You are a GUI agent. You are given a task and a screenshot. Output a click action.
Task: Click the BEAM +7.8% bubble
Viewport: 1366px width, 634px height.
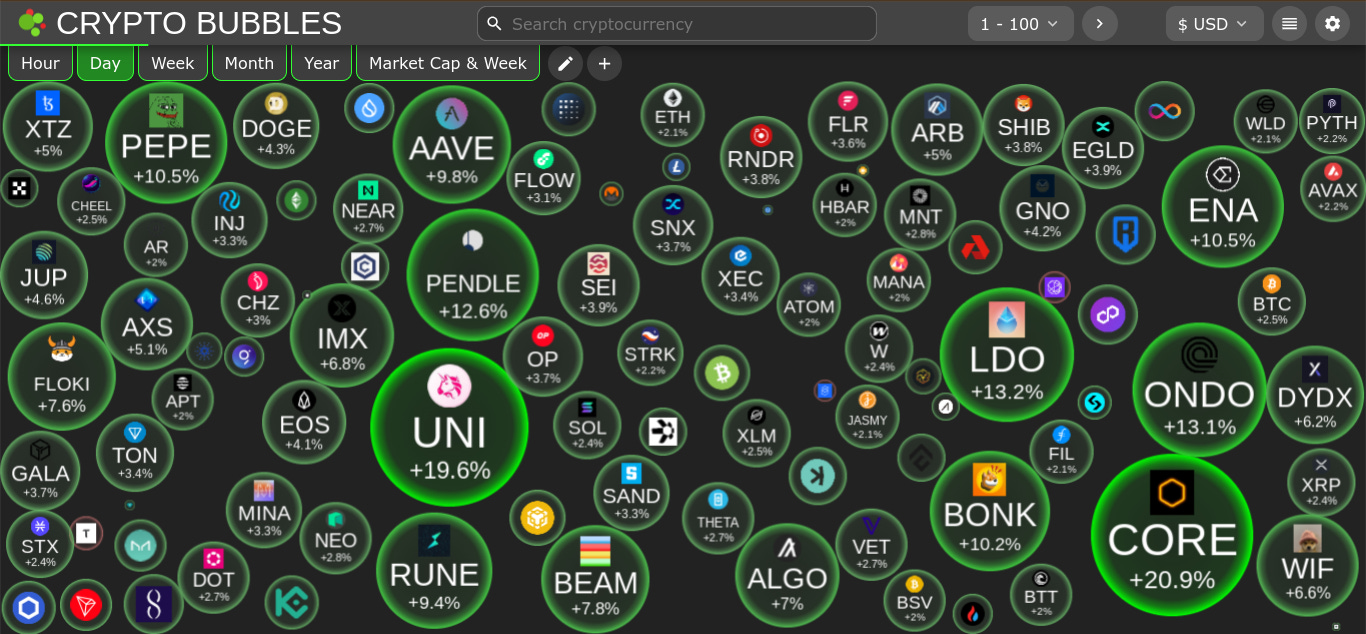pos(595,579)
